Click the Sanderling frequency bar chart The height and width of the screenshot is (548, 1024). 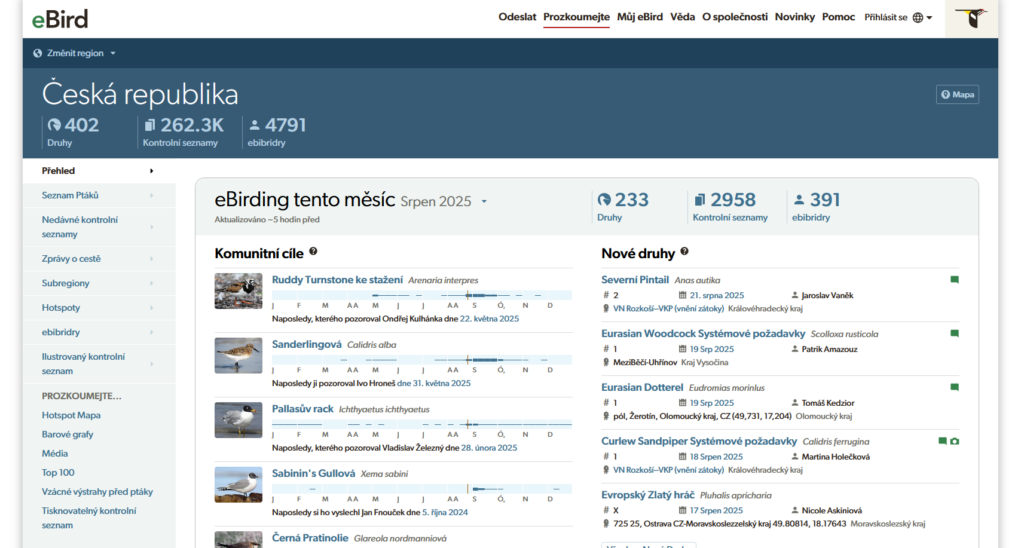tap(421, 359)
